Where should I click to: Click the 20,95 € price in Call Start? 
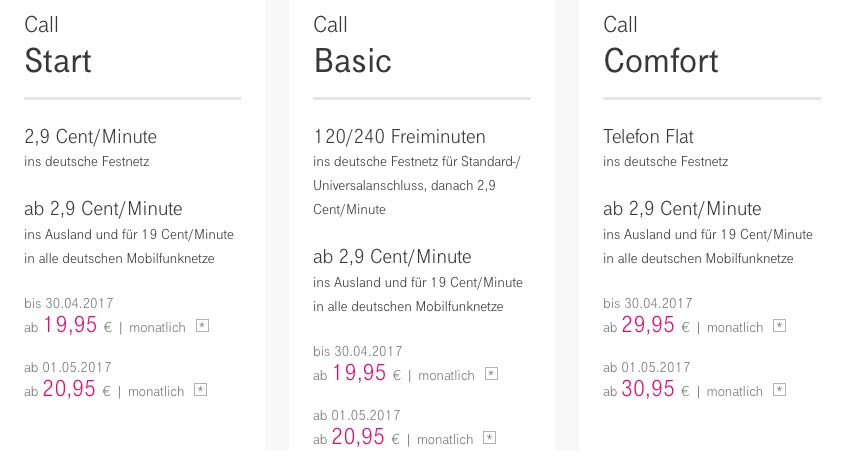70,390
